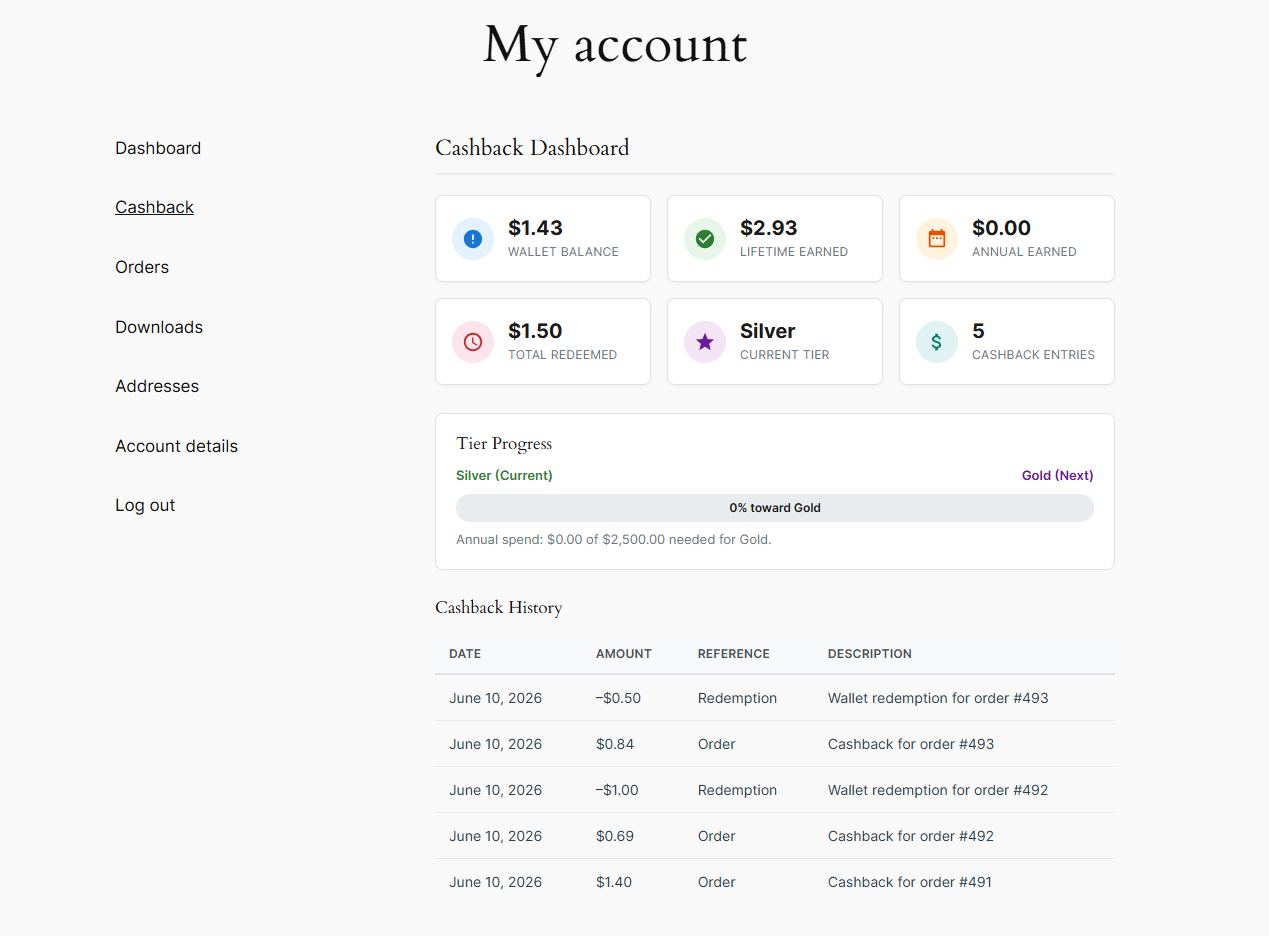Select the Cashback sidebar link
This screenshot has height=936, width=1269.
(x=154, y=207)
